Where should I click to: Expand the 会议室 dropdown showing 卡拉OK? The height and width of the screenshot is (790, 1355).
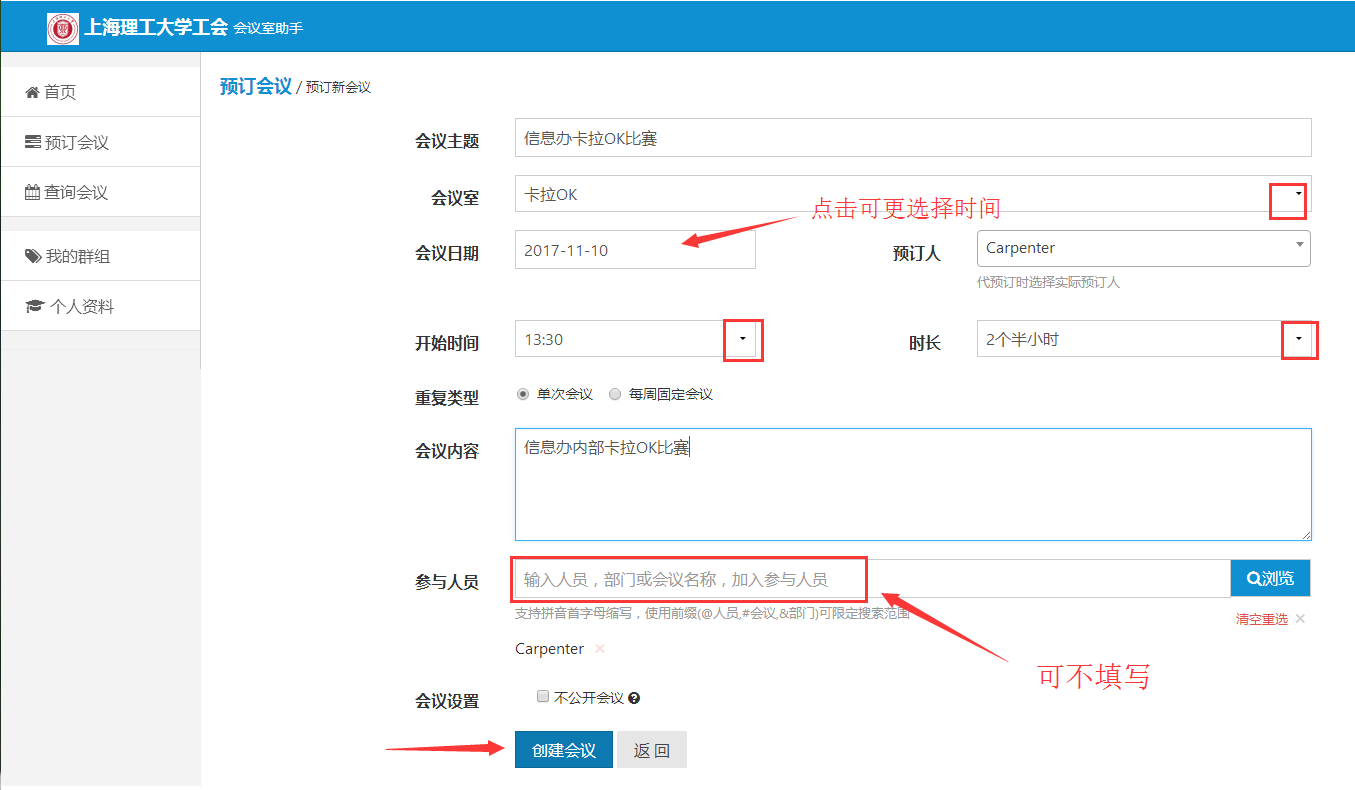coord(1297,194)
